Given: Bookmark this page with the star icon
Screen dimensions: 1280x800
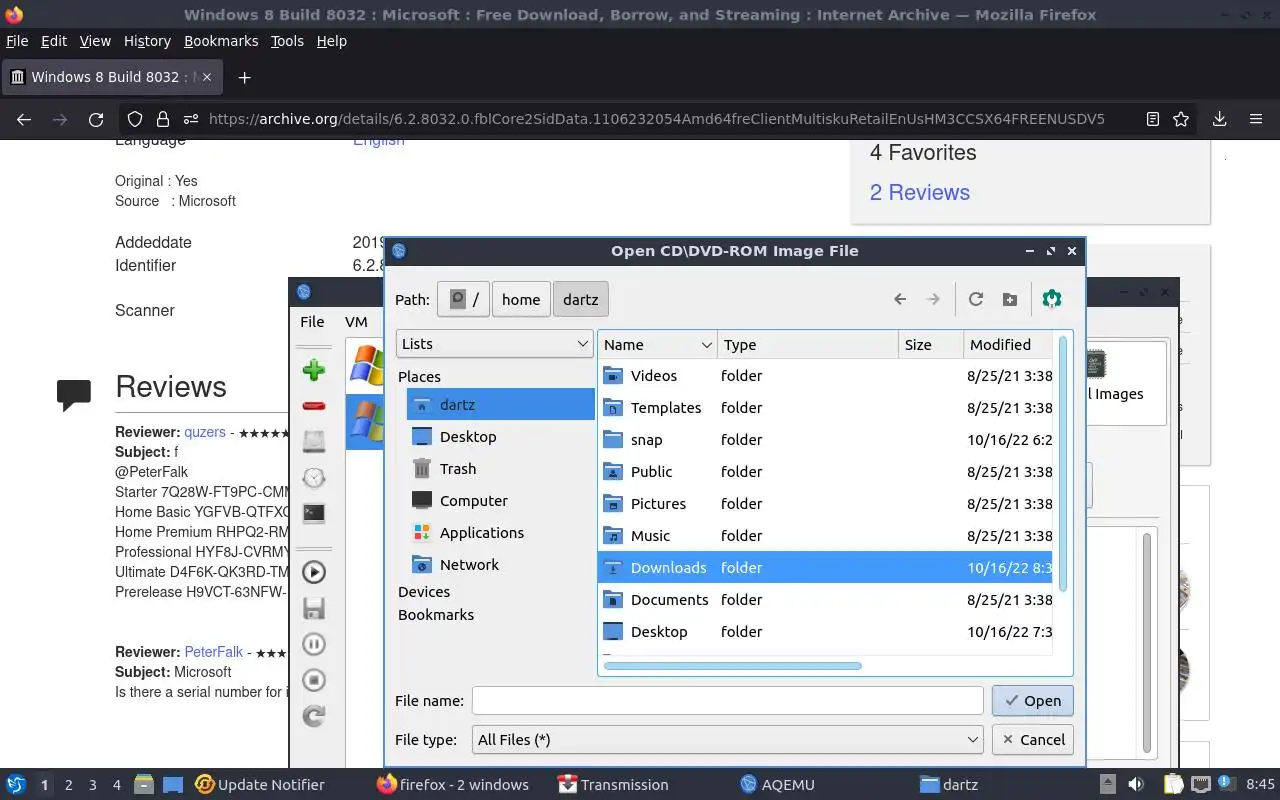Looking at the screenshot, I should click(1181, 119).
